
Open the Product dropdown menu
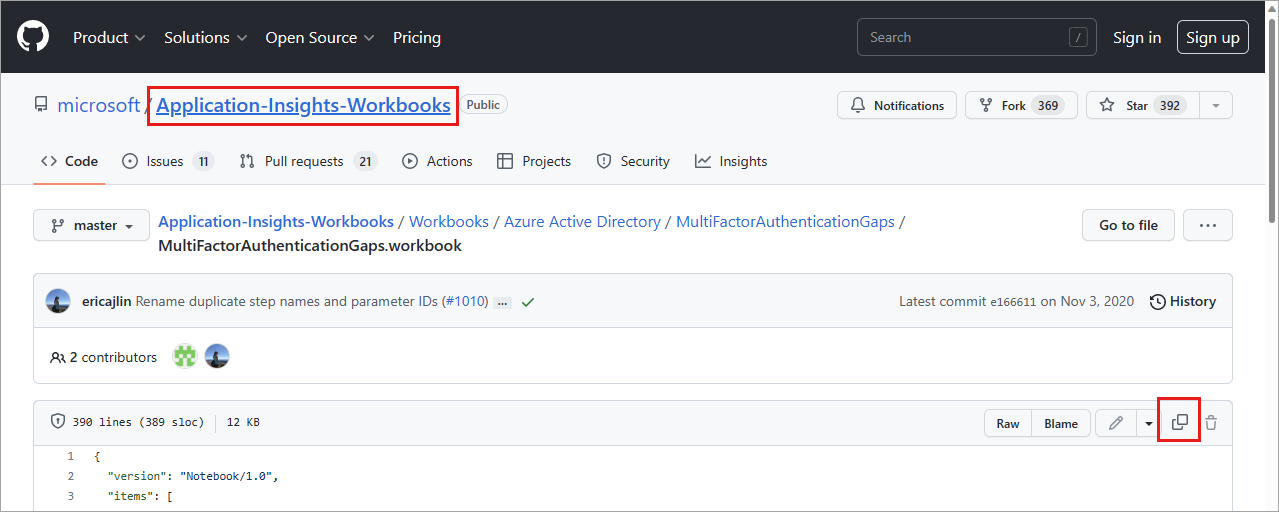coord(109,38)
